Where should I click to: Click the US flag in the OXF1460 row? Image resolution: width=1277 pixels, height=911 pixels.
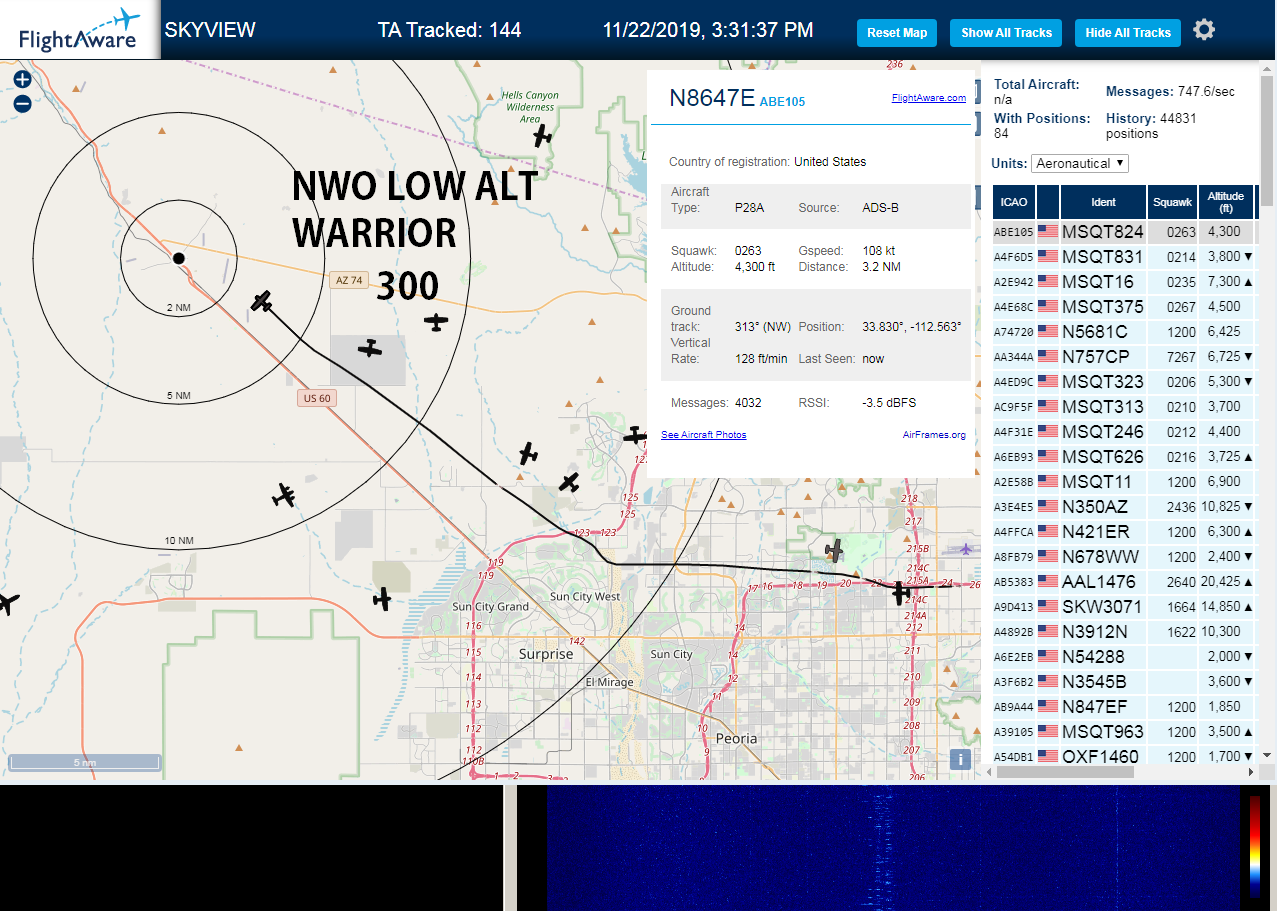point(1048,756)
